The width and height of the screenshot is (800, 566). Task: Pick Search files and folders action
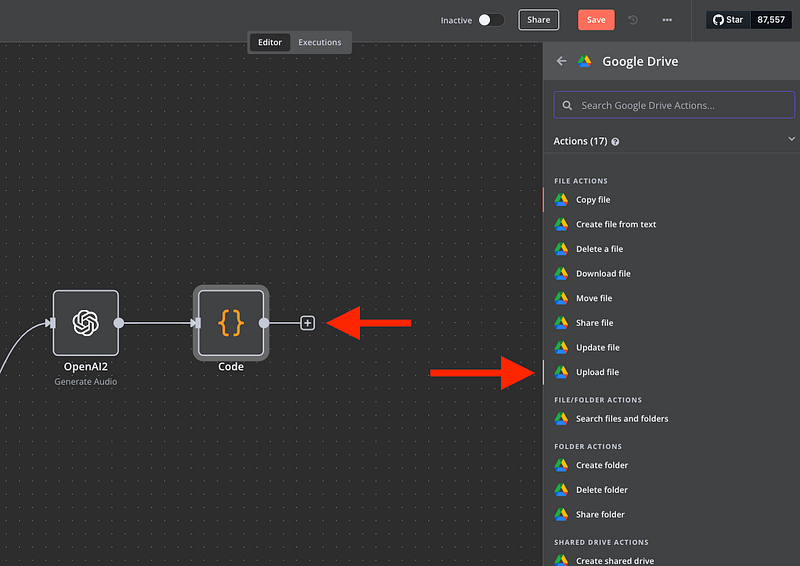click(x=622, y=419)
